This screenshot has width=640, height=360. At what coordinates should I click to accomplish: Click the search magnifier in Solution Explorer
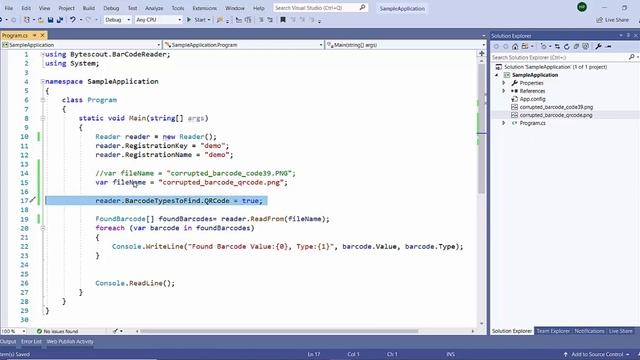631,57
